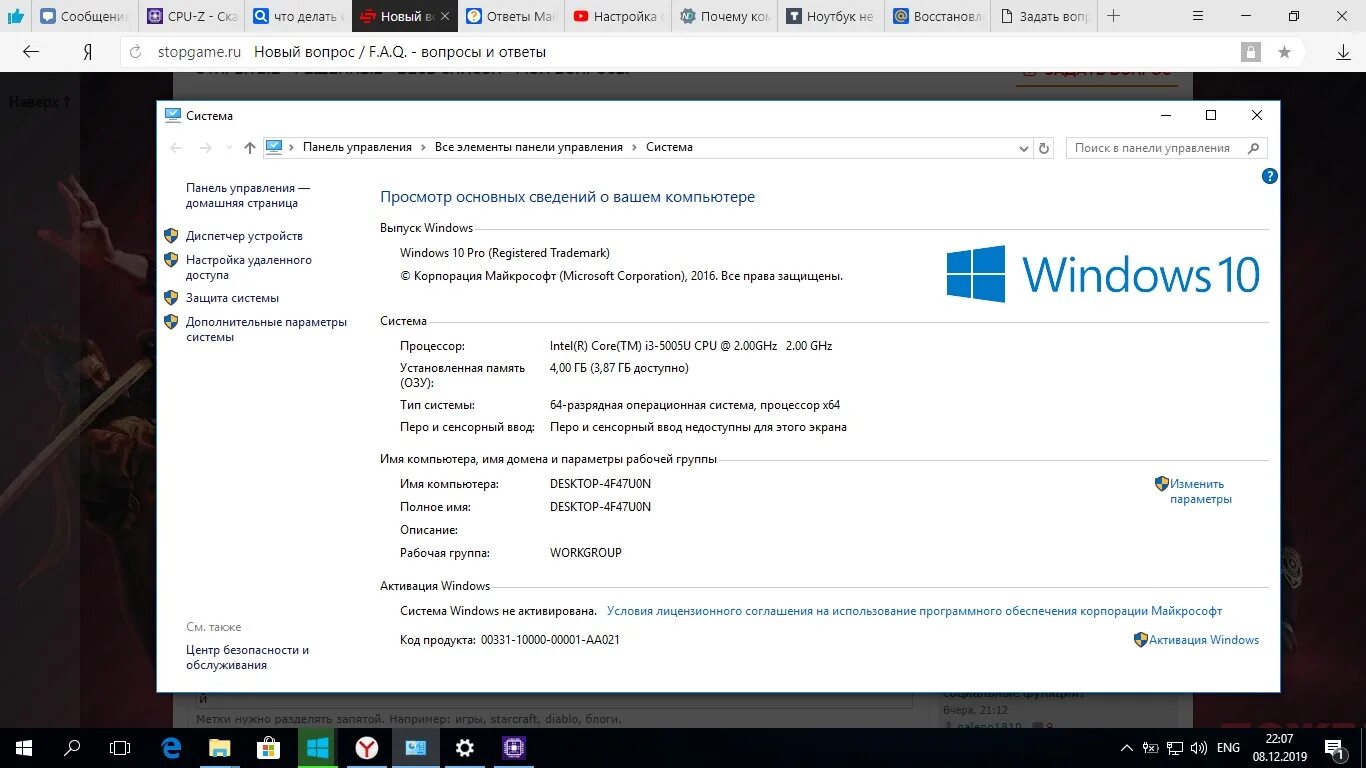Image resolution: width=1366 pixels, height=768 pixels.
Task: Click the refresh button beside address bar
Action: 1044,148
